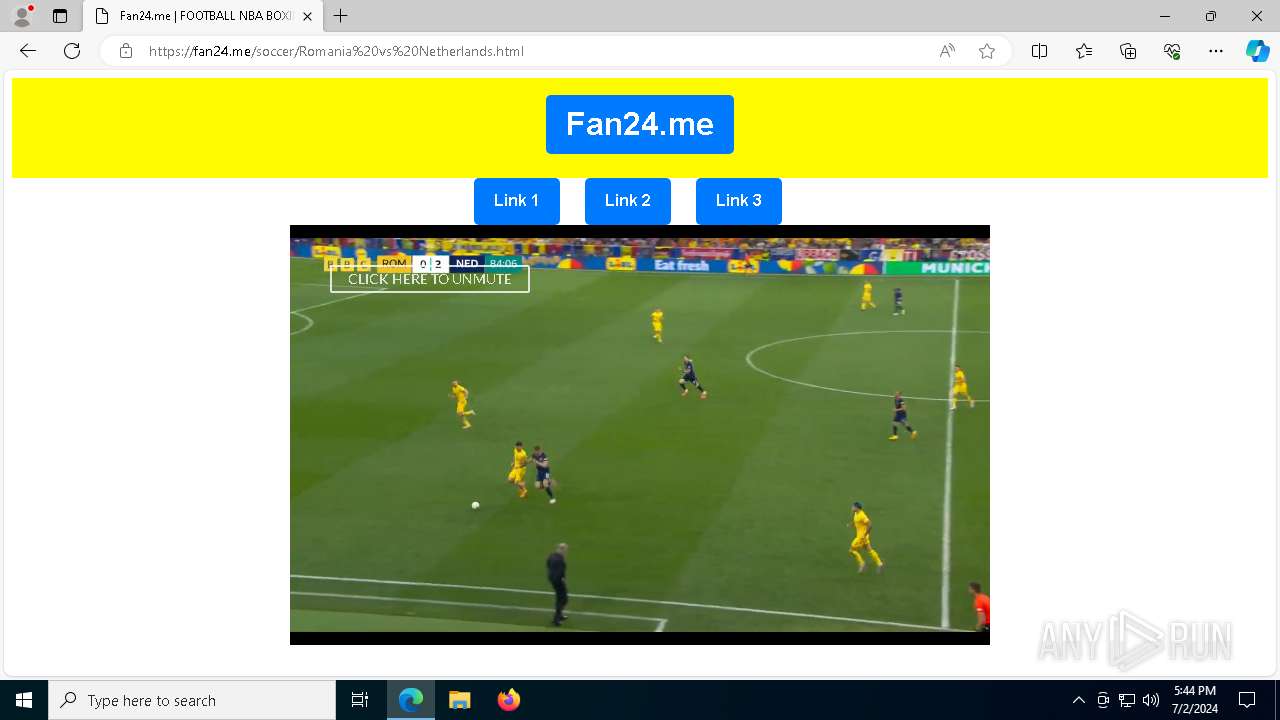Open the network tray icon

click(1127, 700)
